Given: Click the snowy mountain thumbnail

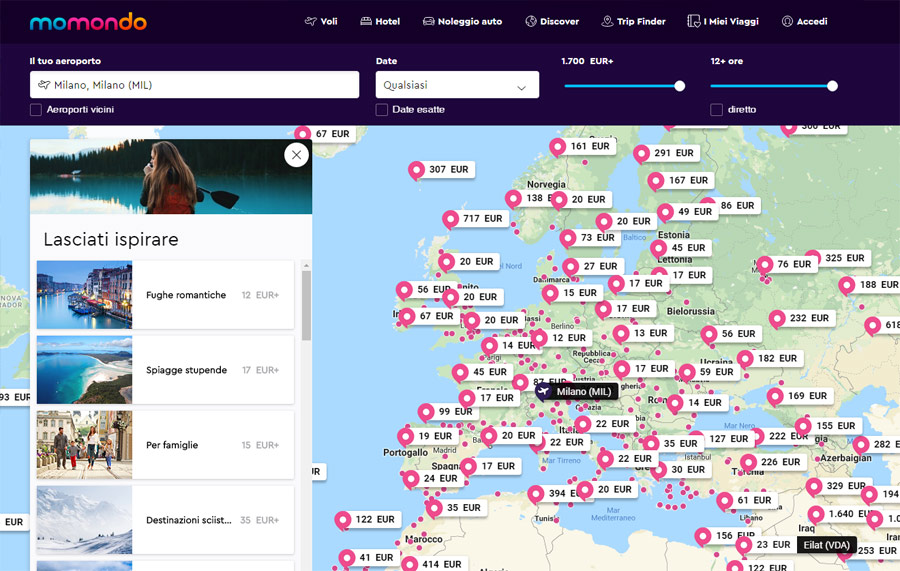Looking at the screenshot, I should coord(84,520).
